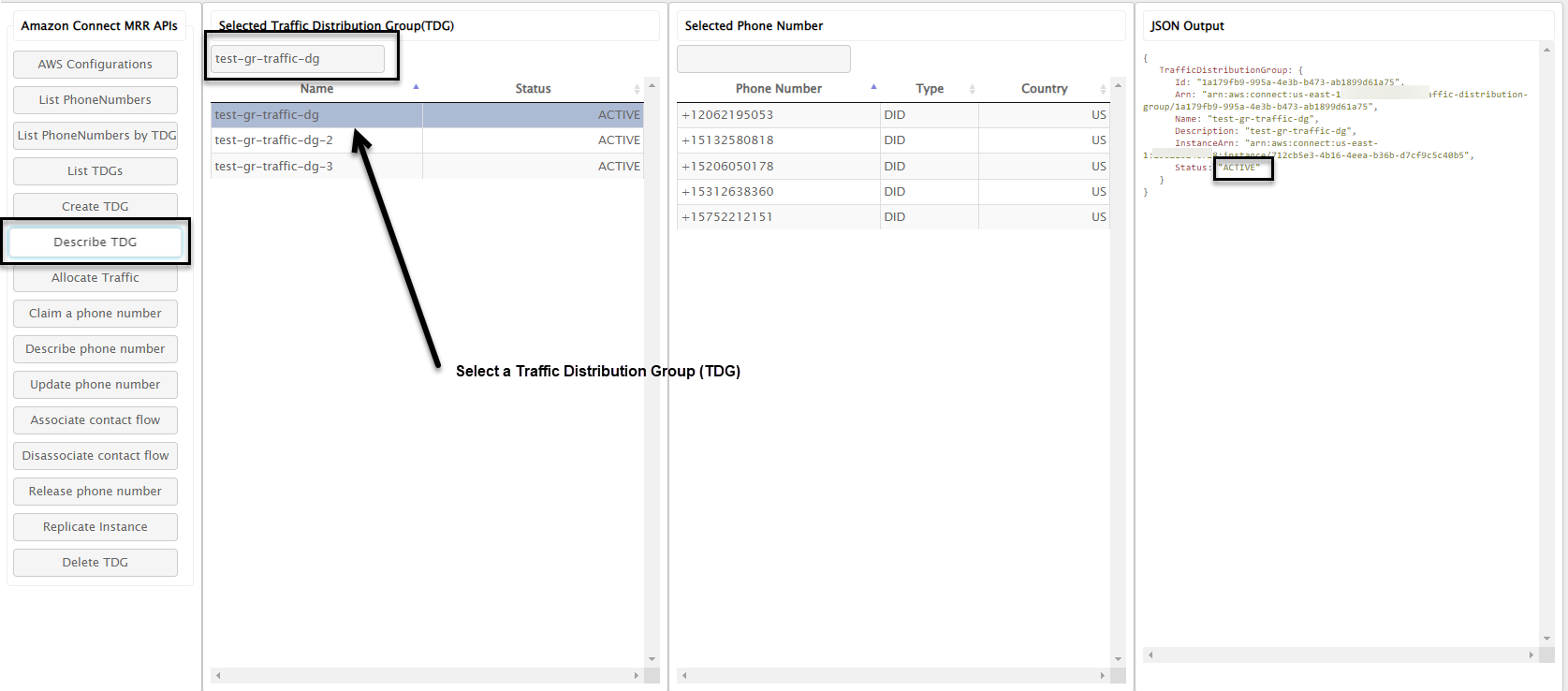The height and width of the screenshot is (691, 1568).
Task: Sort phone table by Type column
Action: point(930,89)
